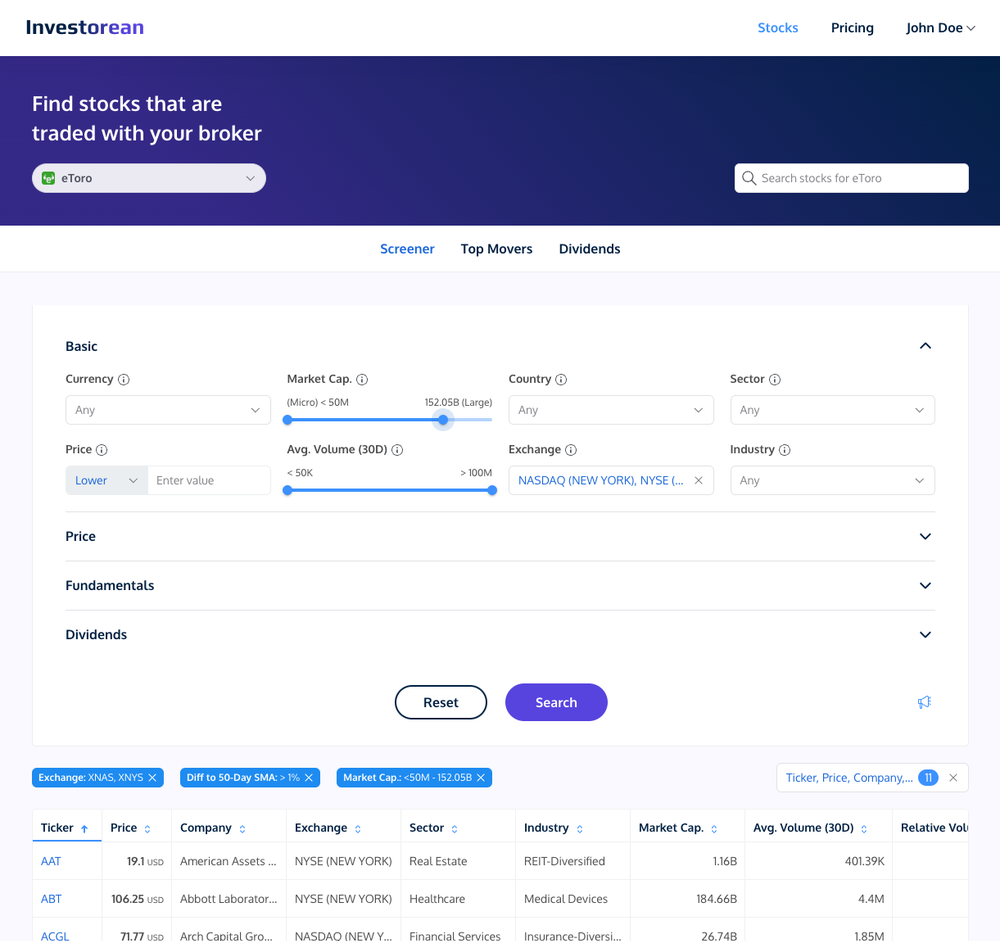The width and height of the screenshot is (1000, 941).
Task: Sort by Company column
Action: tap(228, 827)
